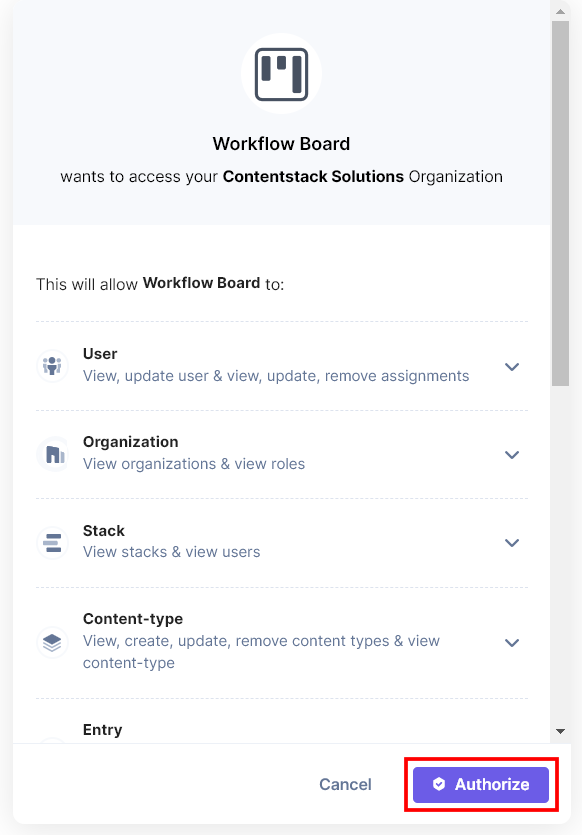582x835 pixels.
Task: Click the Workflow Board app logo
Action: tap(281, 74)
